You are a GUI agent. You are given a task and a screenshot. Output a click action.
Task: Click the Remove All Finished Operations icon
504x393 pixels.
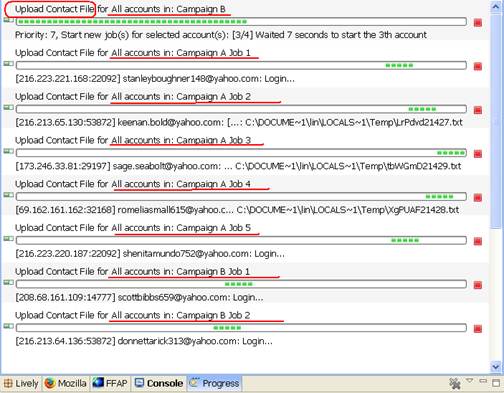click(x=455, y=383)
